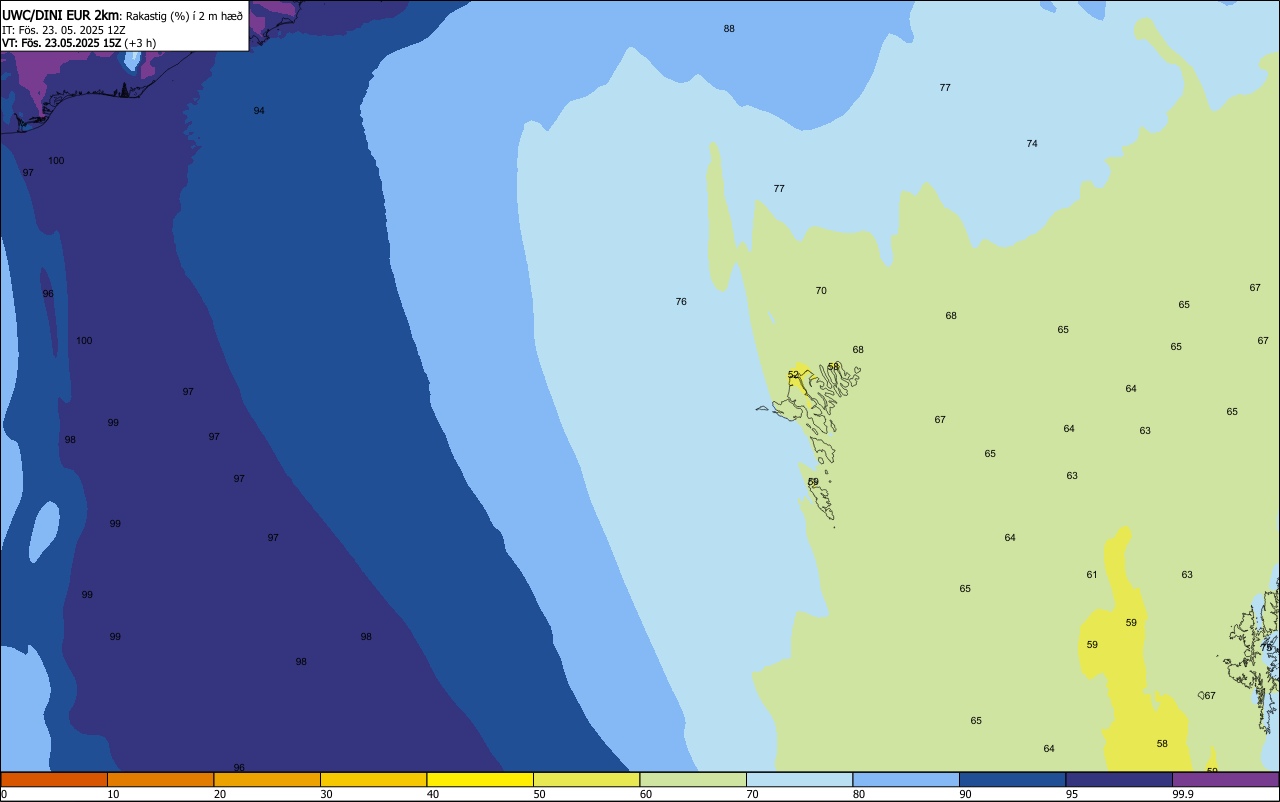The width and height of the screenshot is (1280, 802).
Task: Select the legend swatch between 80 and 90
Action: [906, 779]
